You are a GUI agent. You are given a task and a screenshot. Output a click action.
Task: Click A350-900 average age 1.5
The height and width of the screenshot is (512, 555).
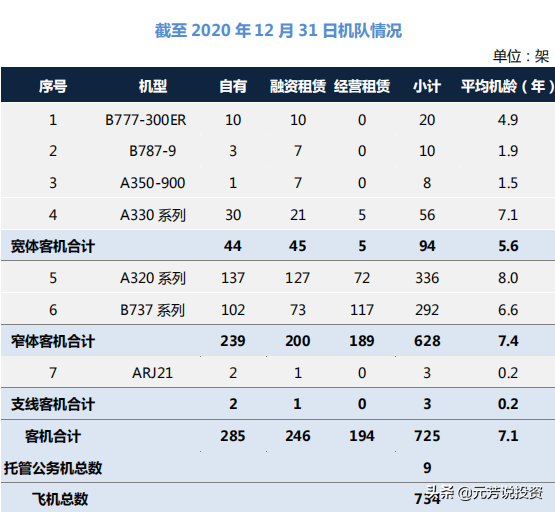[508, 183]
